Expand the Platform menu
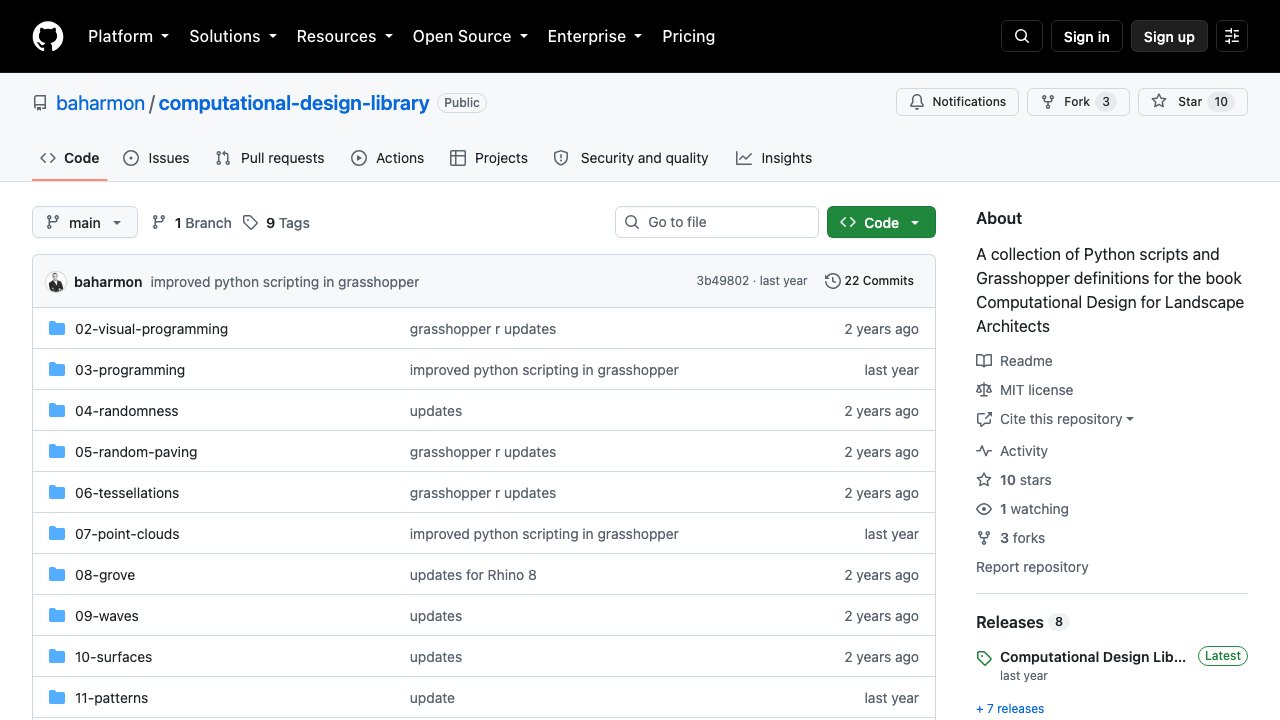1280x720 pixels. (128, 36)
